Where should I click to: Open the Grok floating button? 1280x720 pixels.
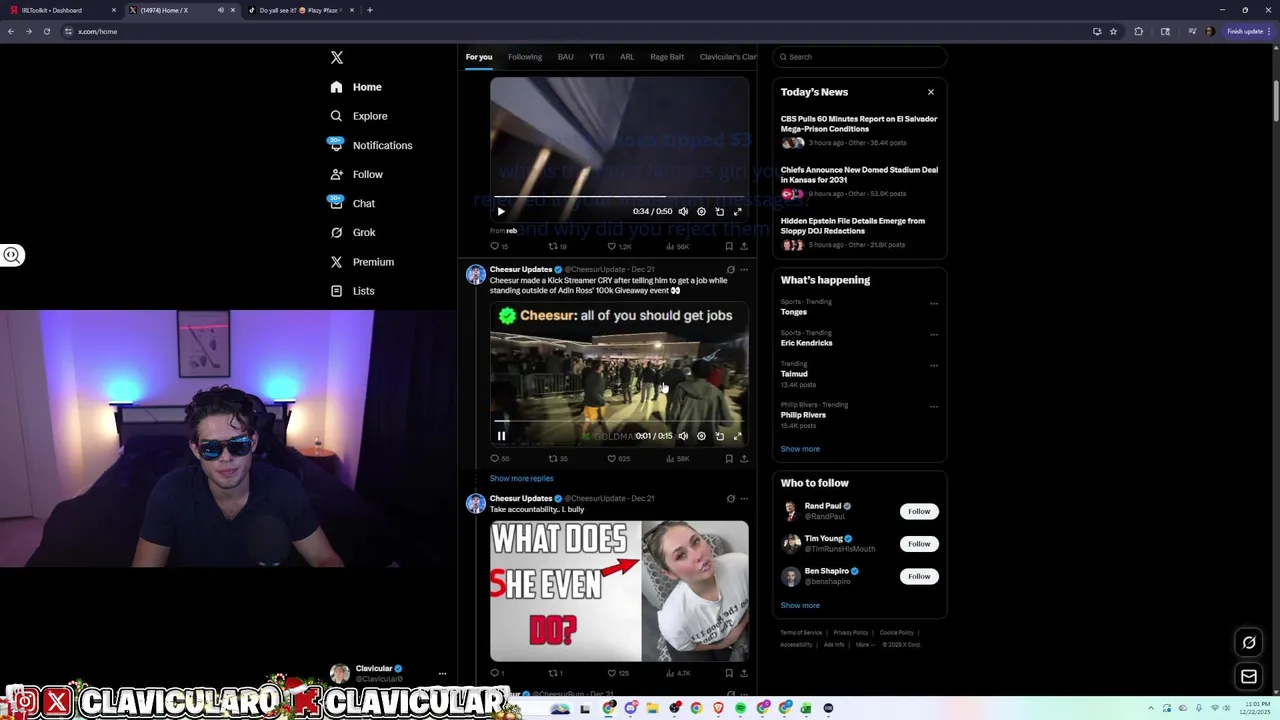[1249, 643]
